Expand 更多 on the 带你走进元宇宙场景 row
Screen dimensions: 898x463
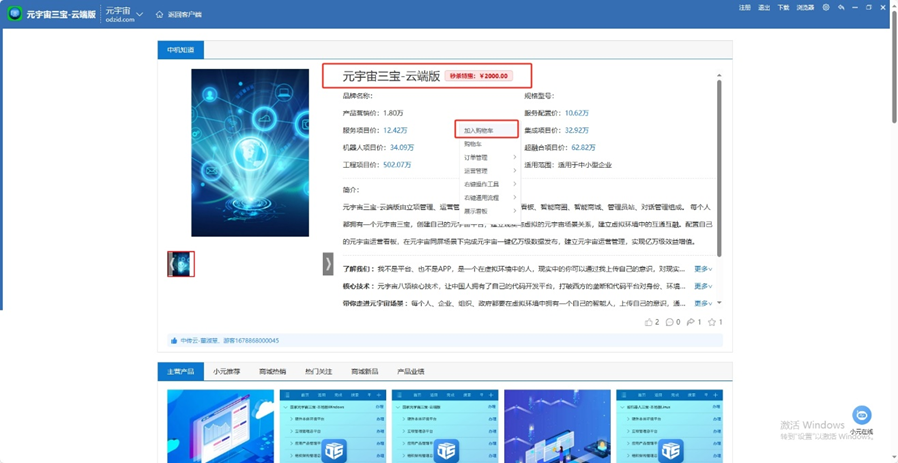[x=703, y=303]
